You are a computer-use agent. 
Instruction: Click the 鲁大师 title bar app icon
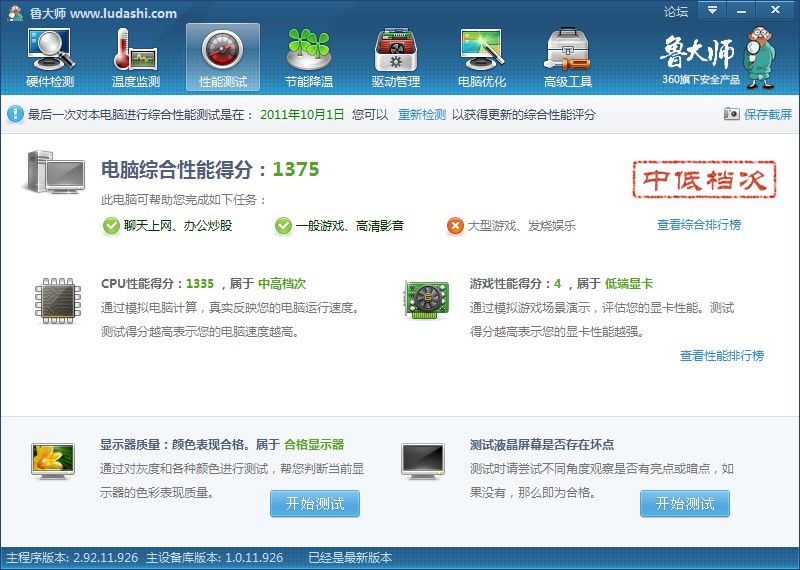pos(15,13)
